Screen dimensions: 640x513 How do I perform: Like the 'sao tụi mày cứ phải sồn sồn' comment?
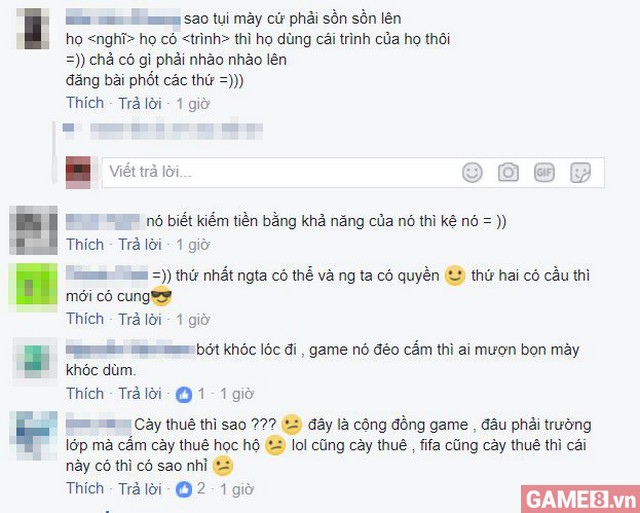click(x=85, y=103)
